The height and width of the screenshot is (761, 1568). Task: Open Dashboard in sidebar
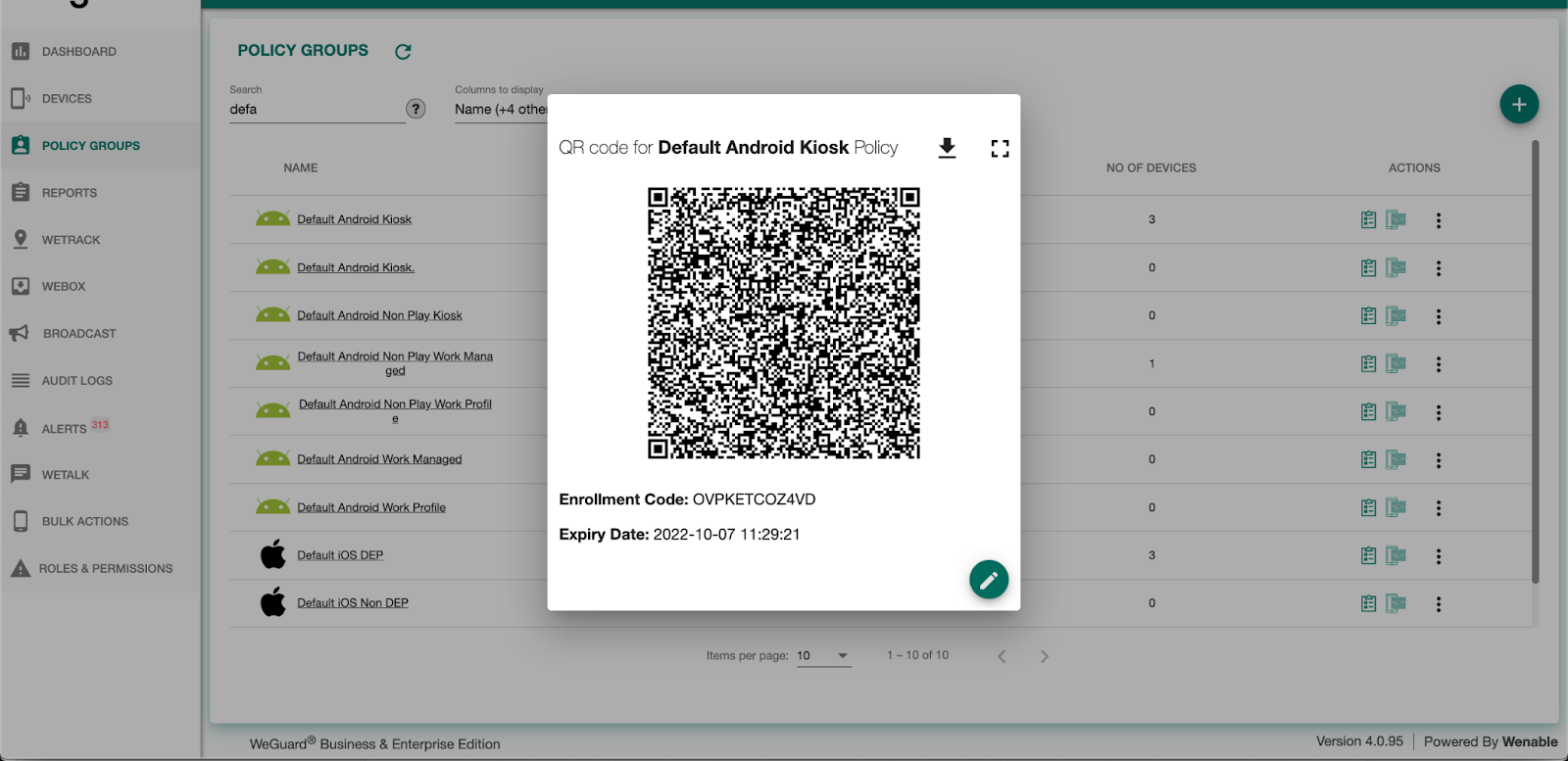point(100,51)
